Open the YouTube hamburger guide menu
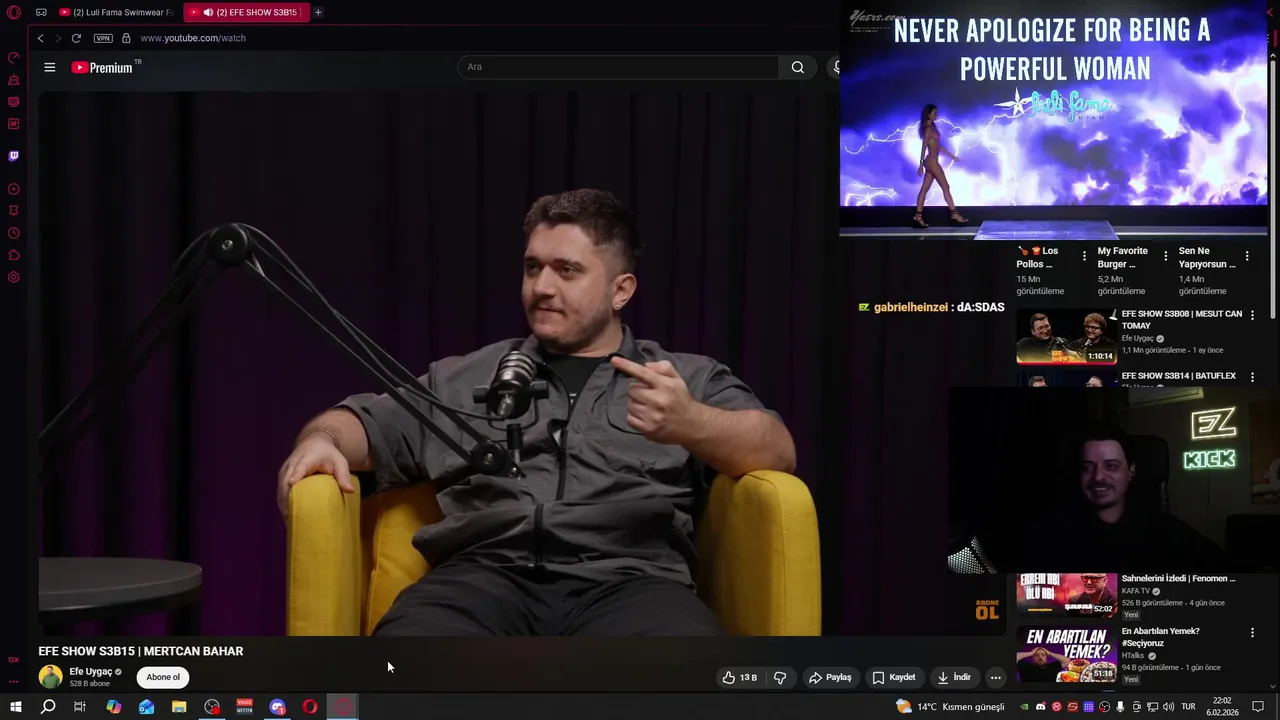Image resolution: width=1280 pixels, height=720 pixels. coord(50,67)
